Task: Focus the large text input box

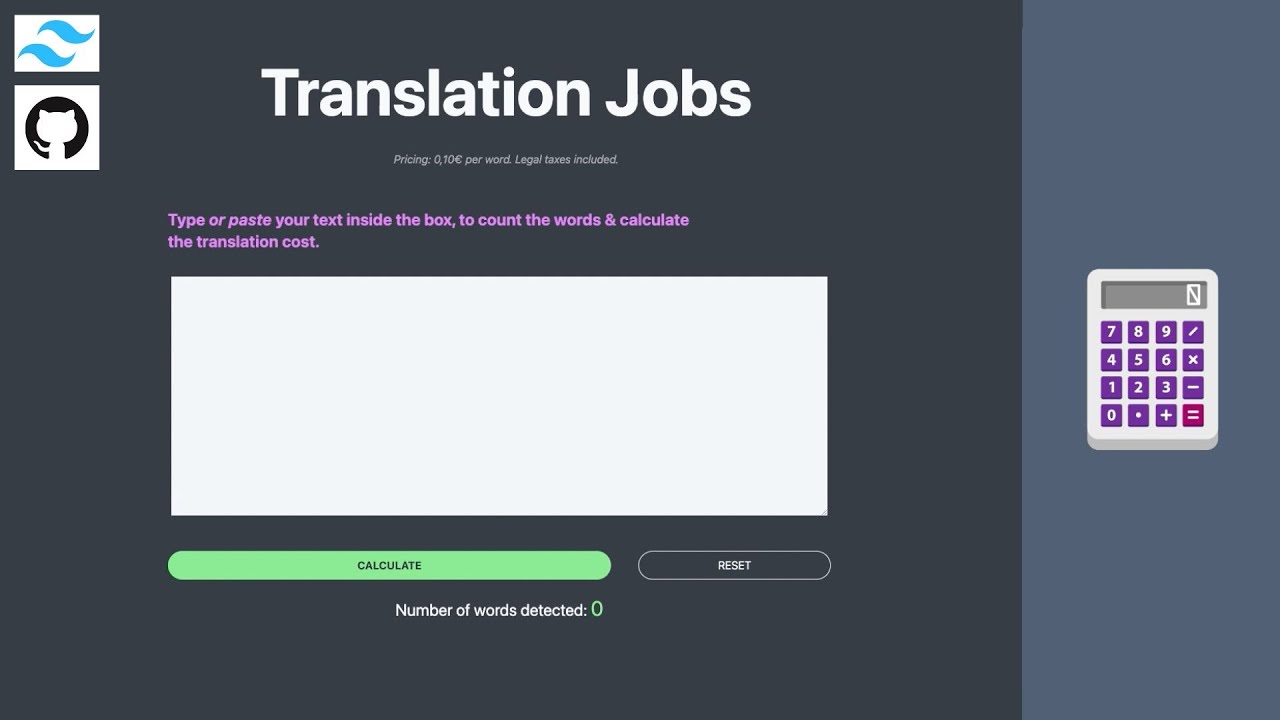Action: [x=499, y=396]
